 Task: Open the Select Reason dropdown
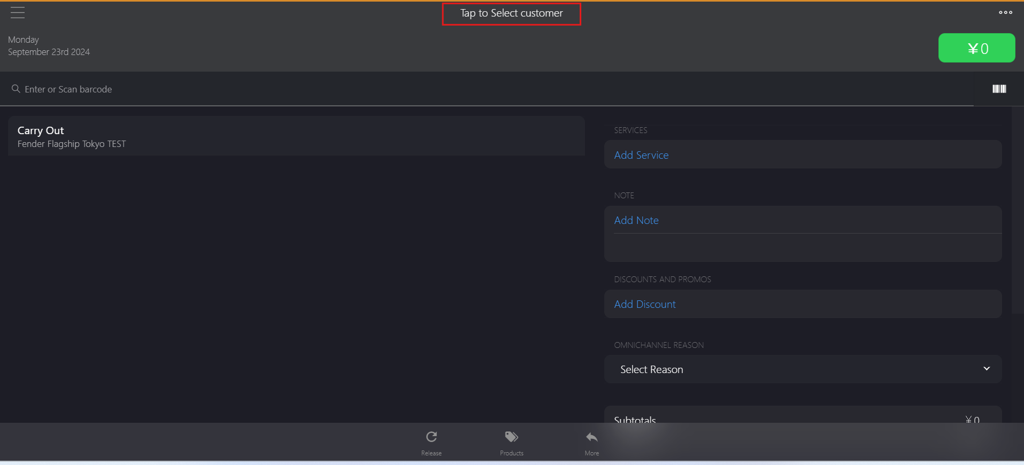point(803,369)
